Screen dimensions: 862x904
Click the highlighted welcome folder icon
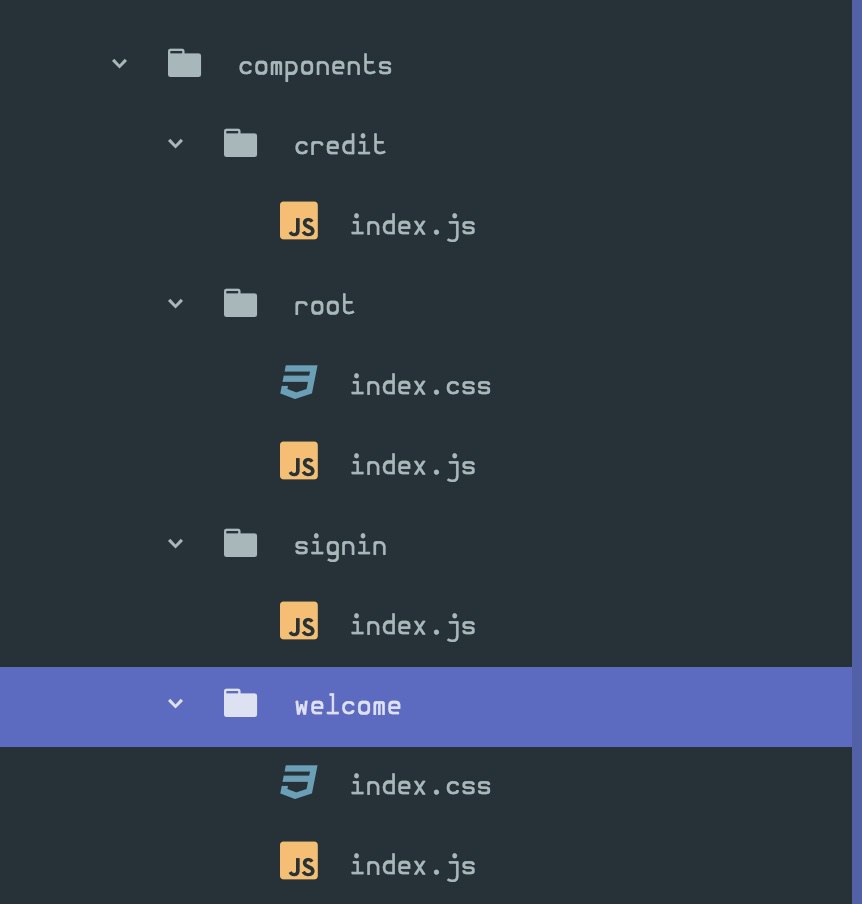click(240, 705)
